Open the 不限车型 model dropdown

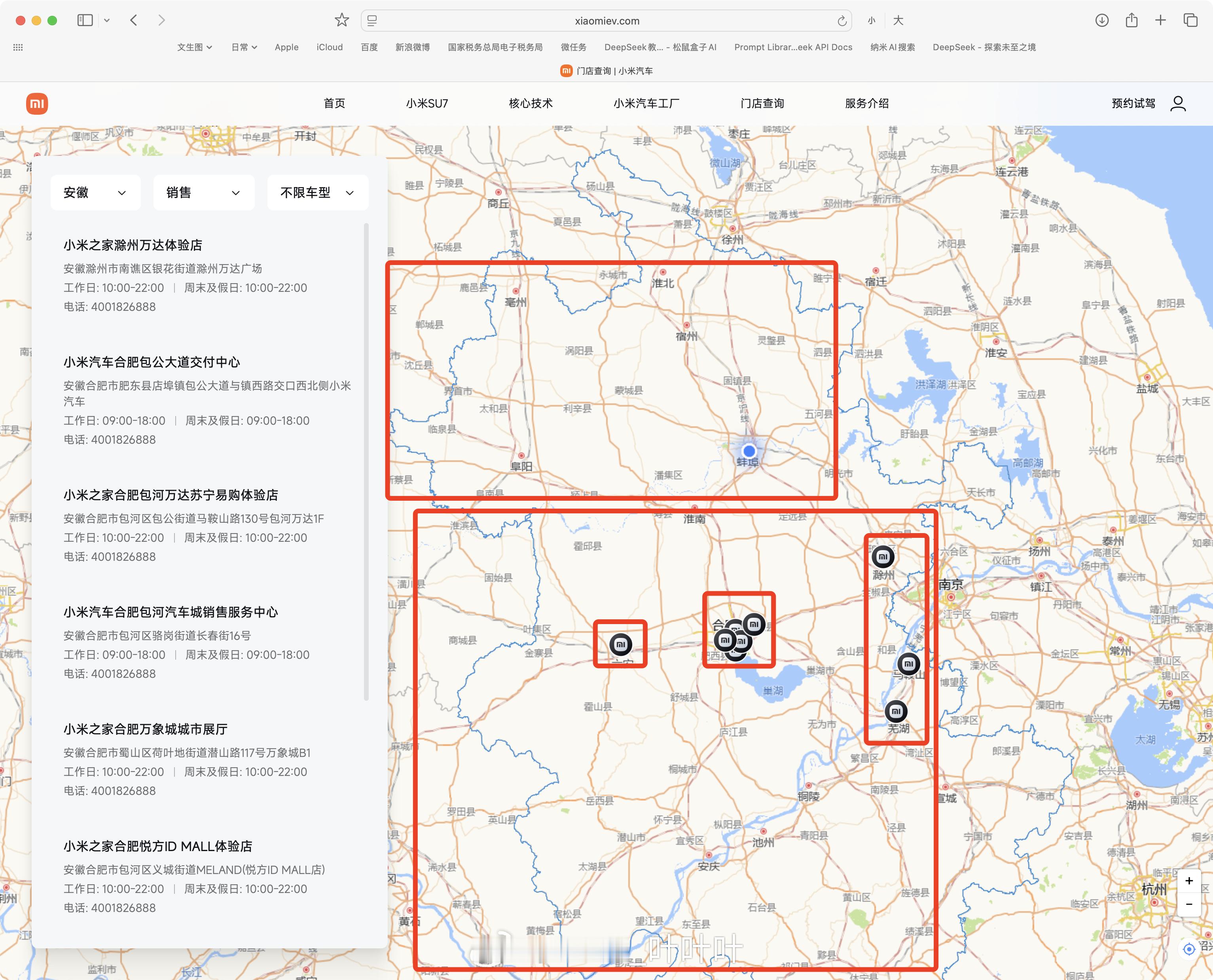(x=317, y=193)
